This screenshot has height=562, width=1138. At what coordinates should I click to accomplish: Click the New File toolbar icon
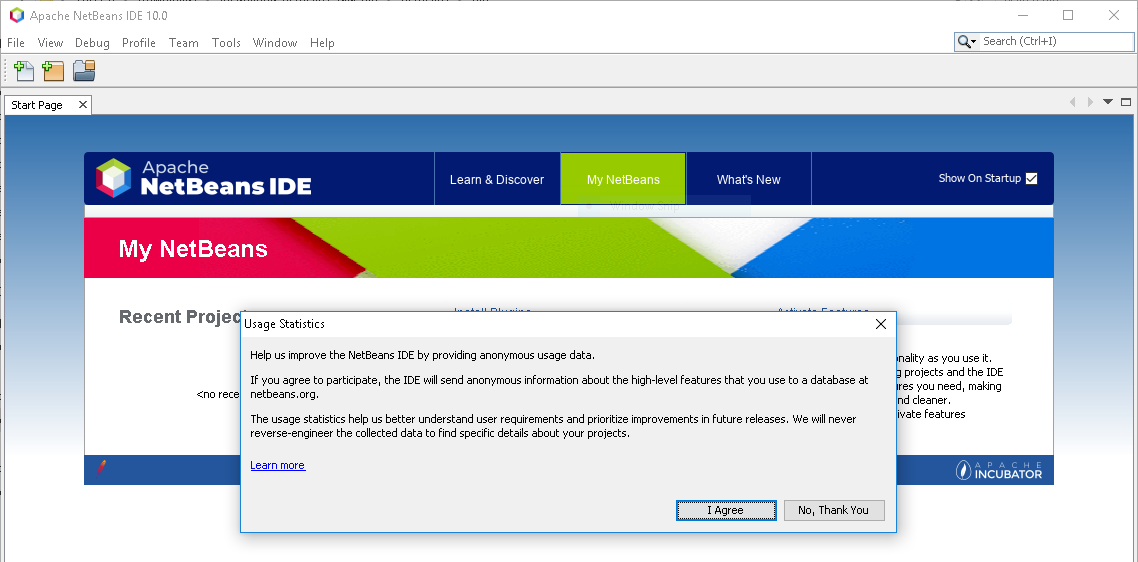[x=24, y=70]
